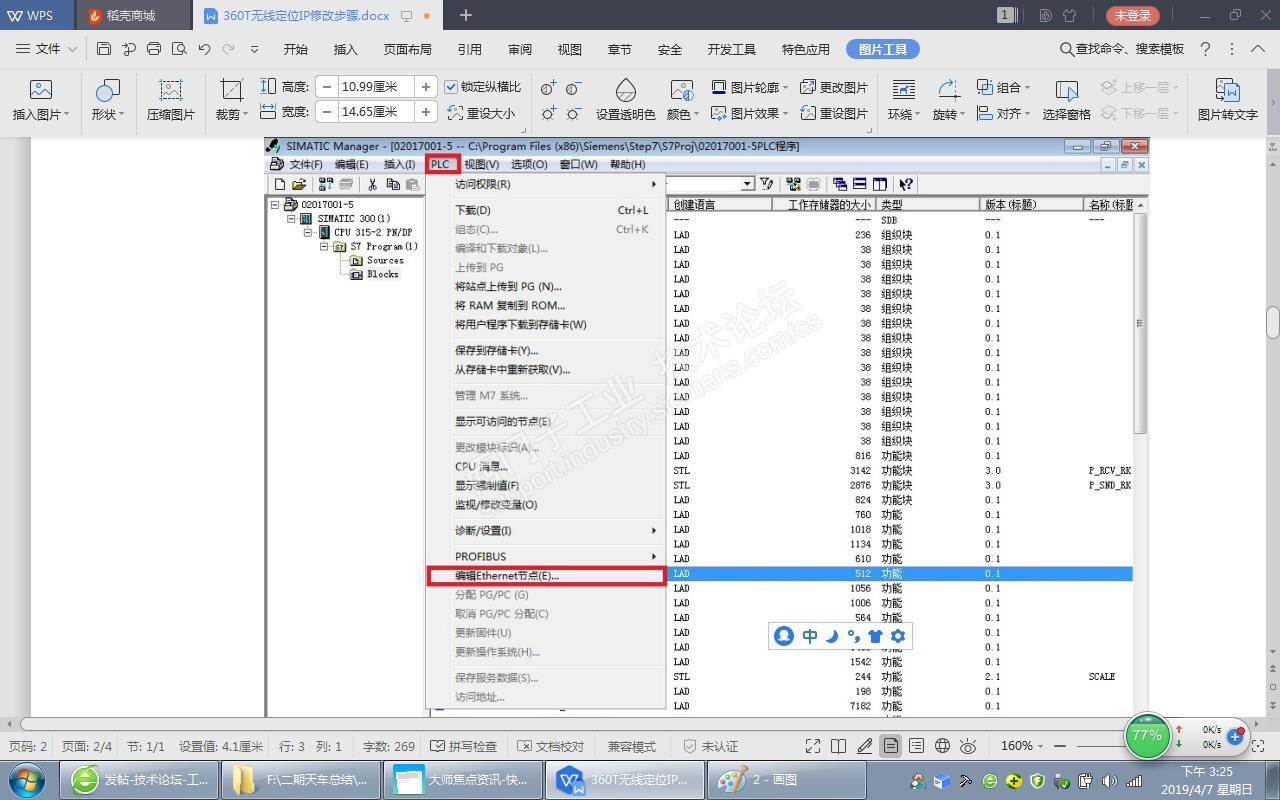Image resolution: width=1280 pixels, height=800 pixels.
Task: Click the 高度 height input field
Action: [x=376, y=88]
